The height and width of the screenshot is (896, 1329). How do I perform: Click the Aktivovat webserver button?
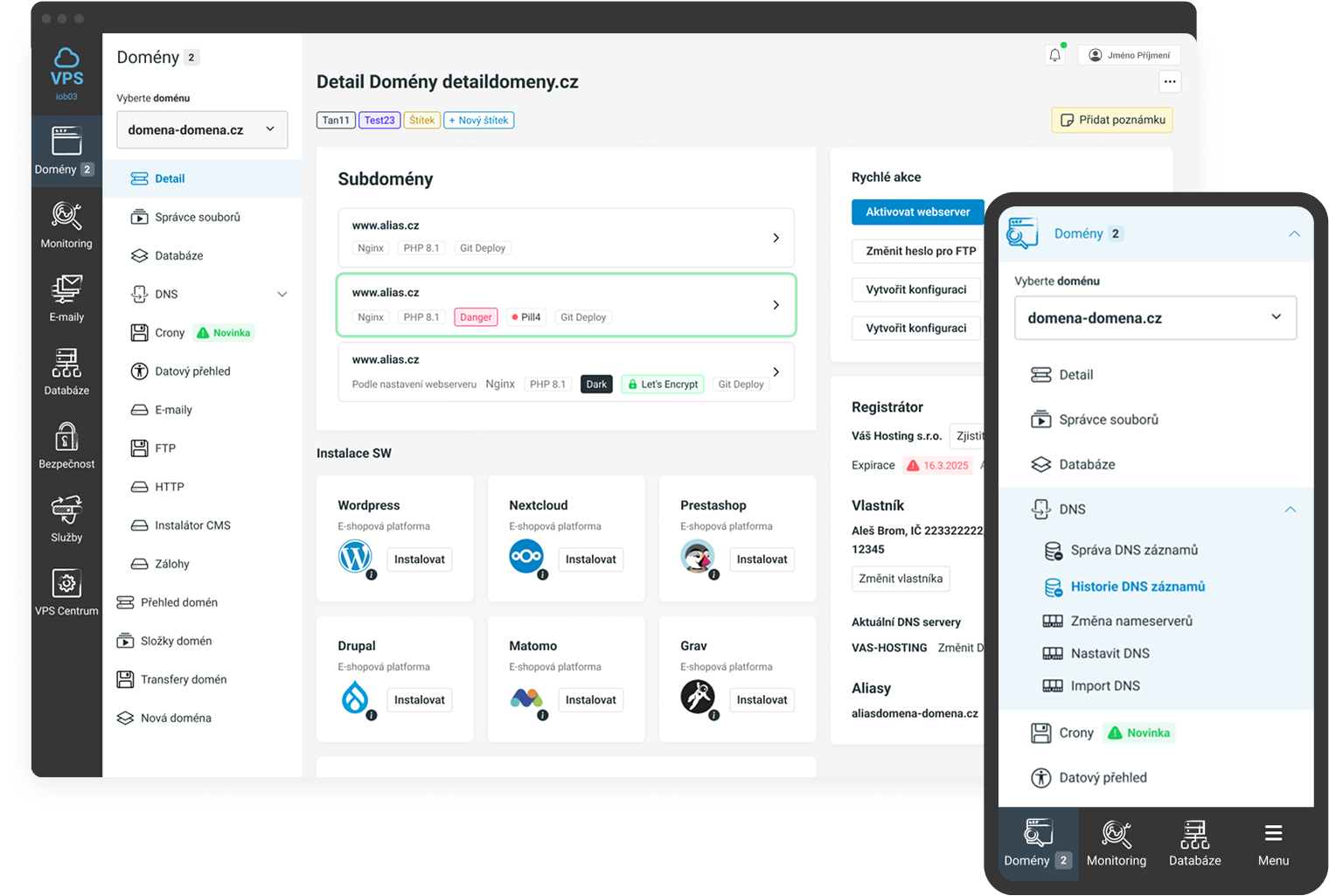tap(917, 212)
